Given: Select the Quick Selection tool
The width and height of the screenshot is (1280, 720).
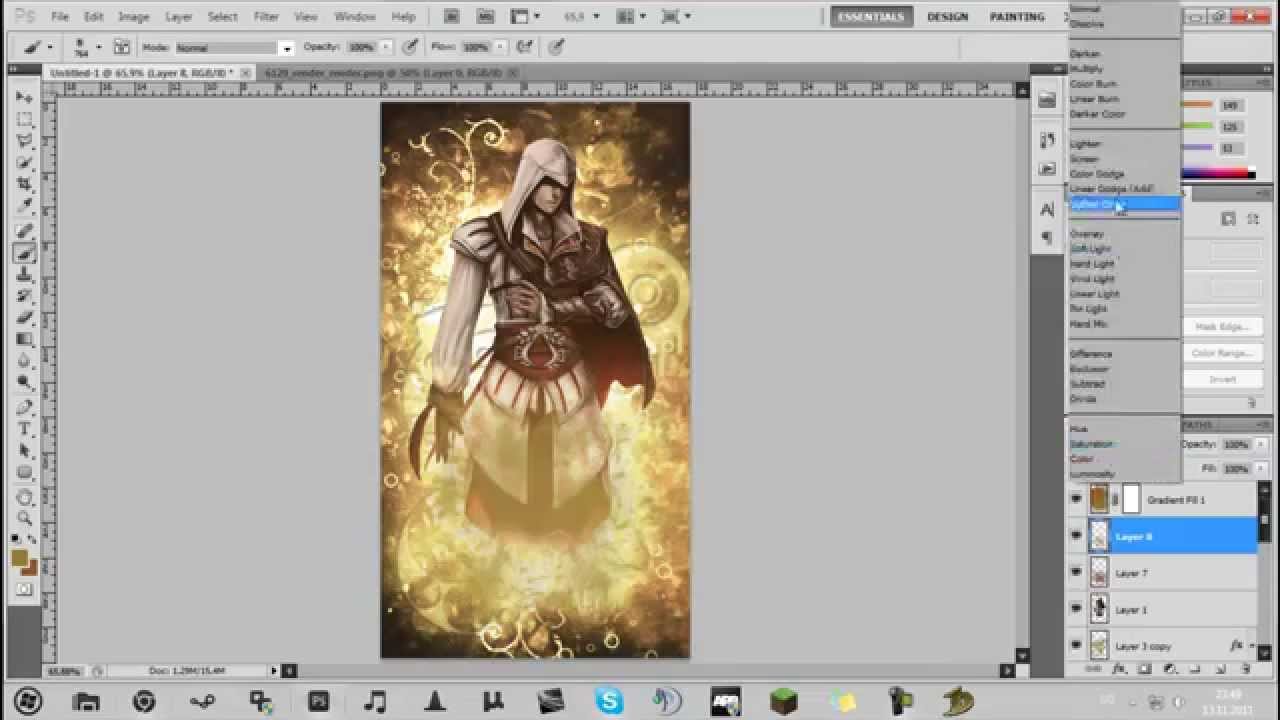Looking at the screenshot, I should pyautogui.click(x=25, y=163).
